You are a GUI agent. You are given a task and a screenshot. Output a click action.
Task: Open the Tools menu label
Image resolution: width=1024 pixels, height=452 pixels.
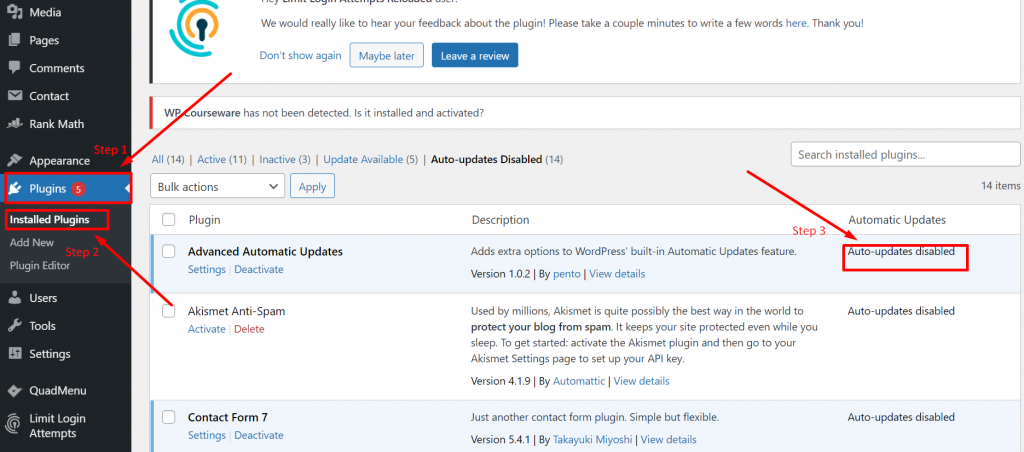[42, 326]
